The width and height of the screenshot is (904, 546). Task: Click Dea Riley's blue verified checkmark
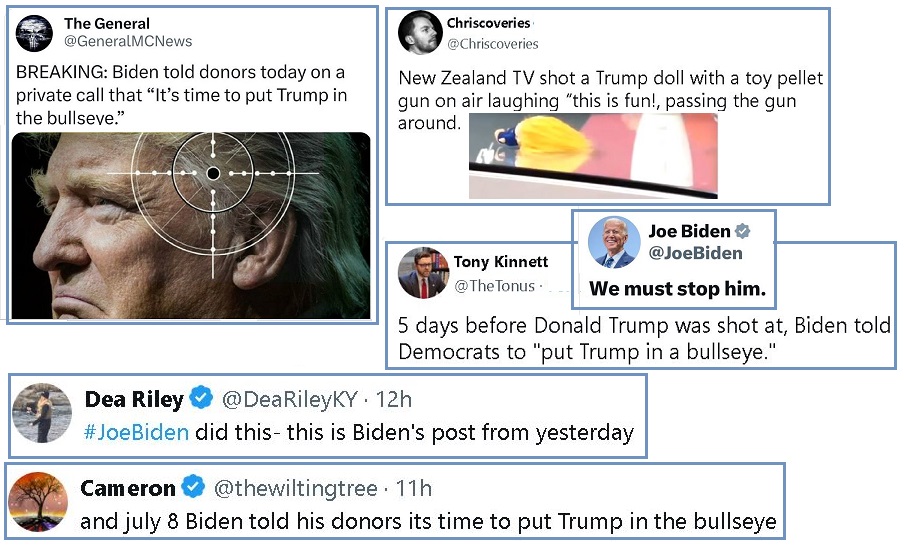click(201, 398)
